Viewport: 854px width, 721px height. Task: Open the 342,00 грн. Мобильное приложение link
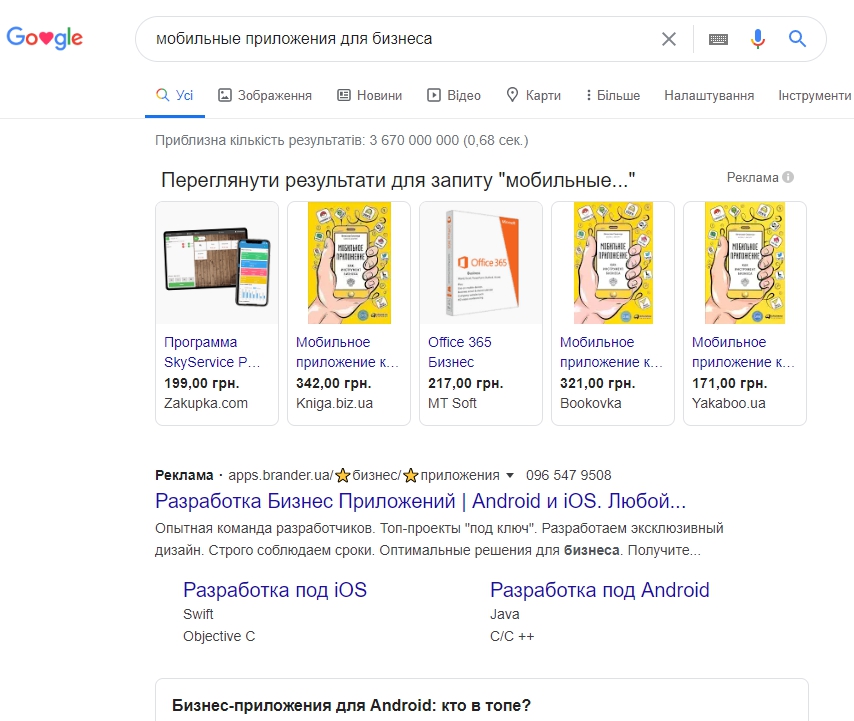point(347,352)
